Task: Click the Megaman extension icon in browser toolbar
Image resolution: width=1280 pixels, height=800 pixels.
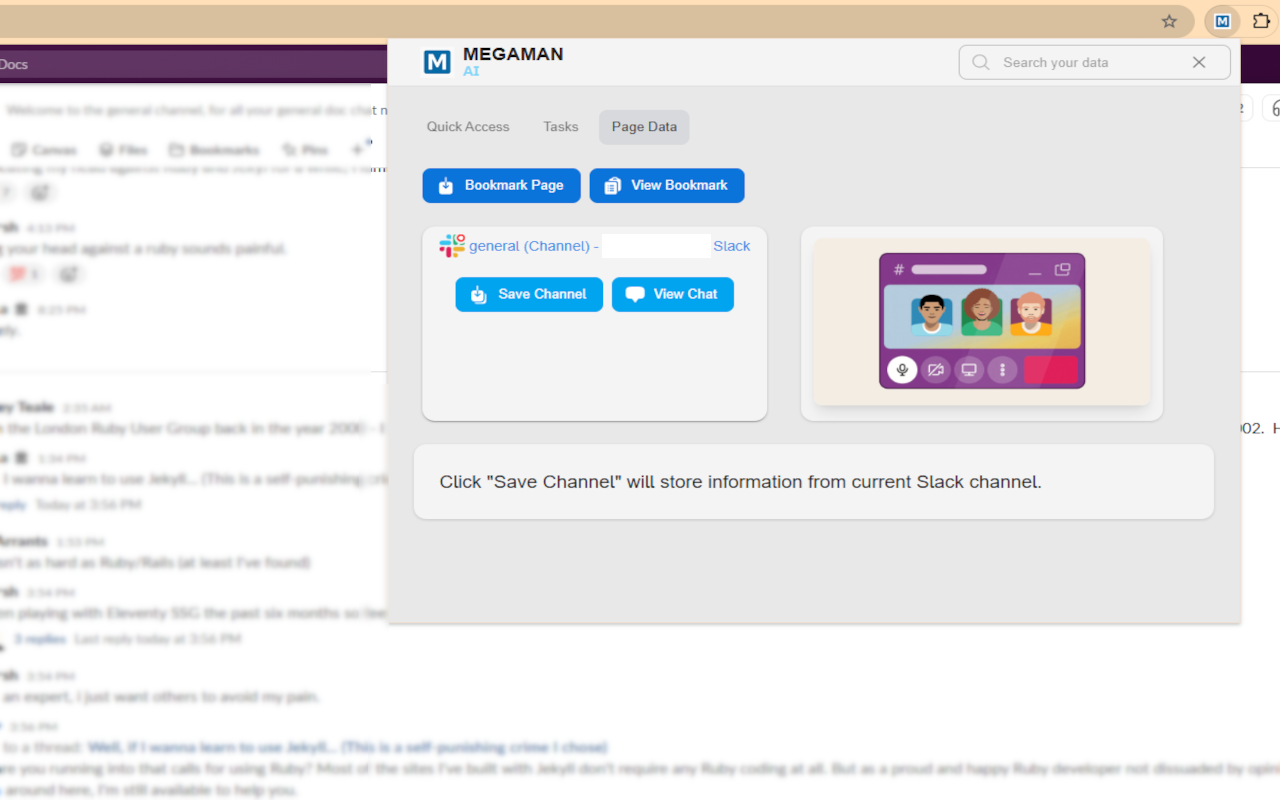Action: point(1222,21)
